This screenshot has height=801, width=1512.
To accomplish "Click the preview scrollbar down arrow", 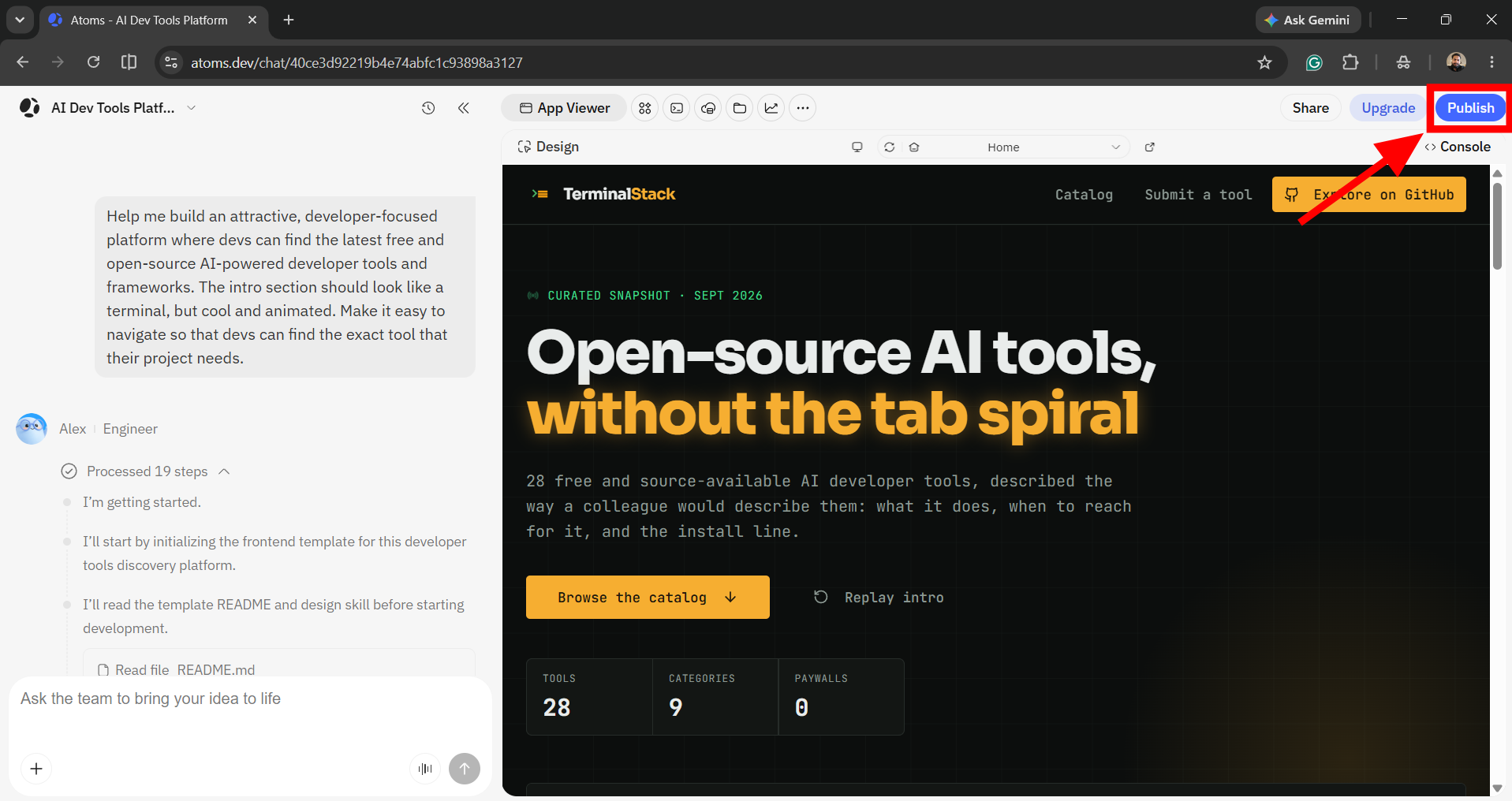I will pyautogui.click(x=1497, y=788).
